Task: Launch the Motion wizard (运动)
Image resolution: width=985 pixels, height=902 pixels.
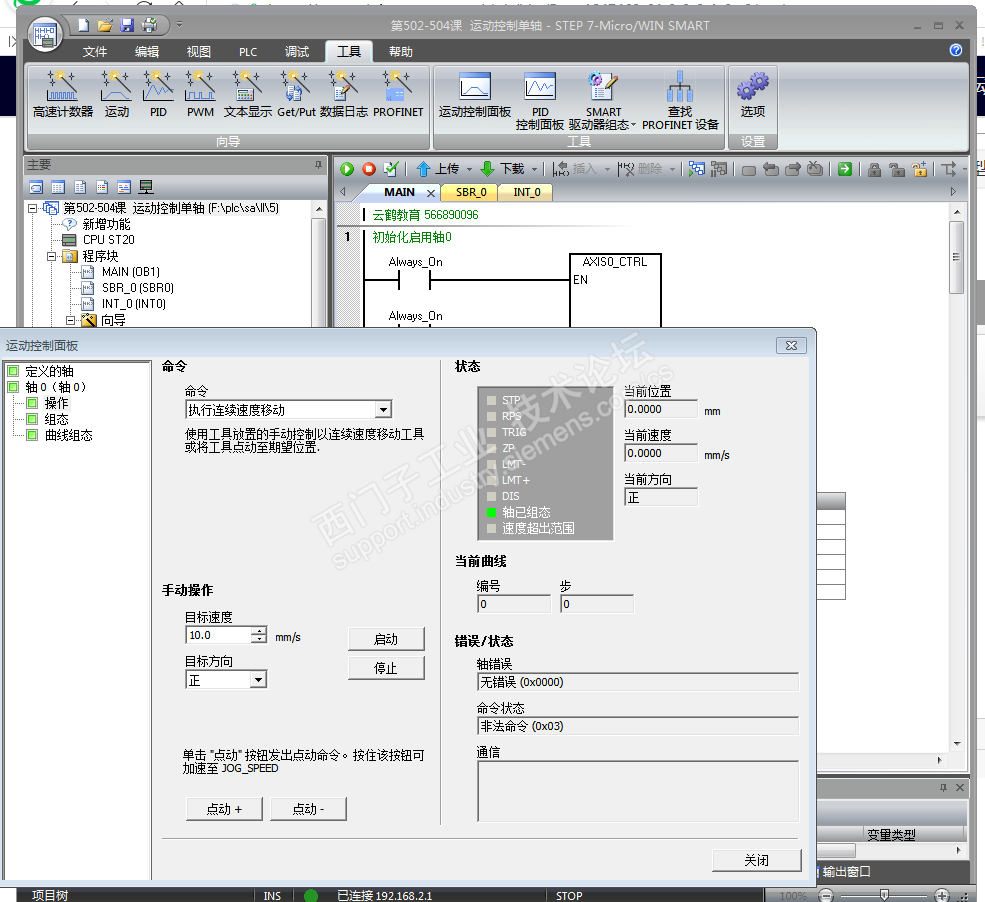Action: point(117,94)
